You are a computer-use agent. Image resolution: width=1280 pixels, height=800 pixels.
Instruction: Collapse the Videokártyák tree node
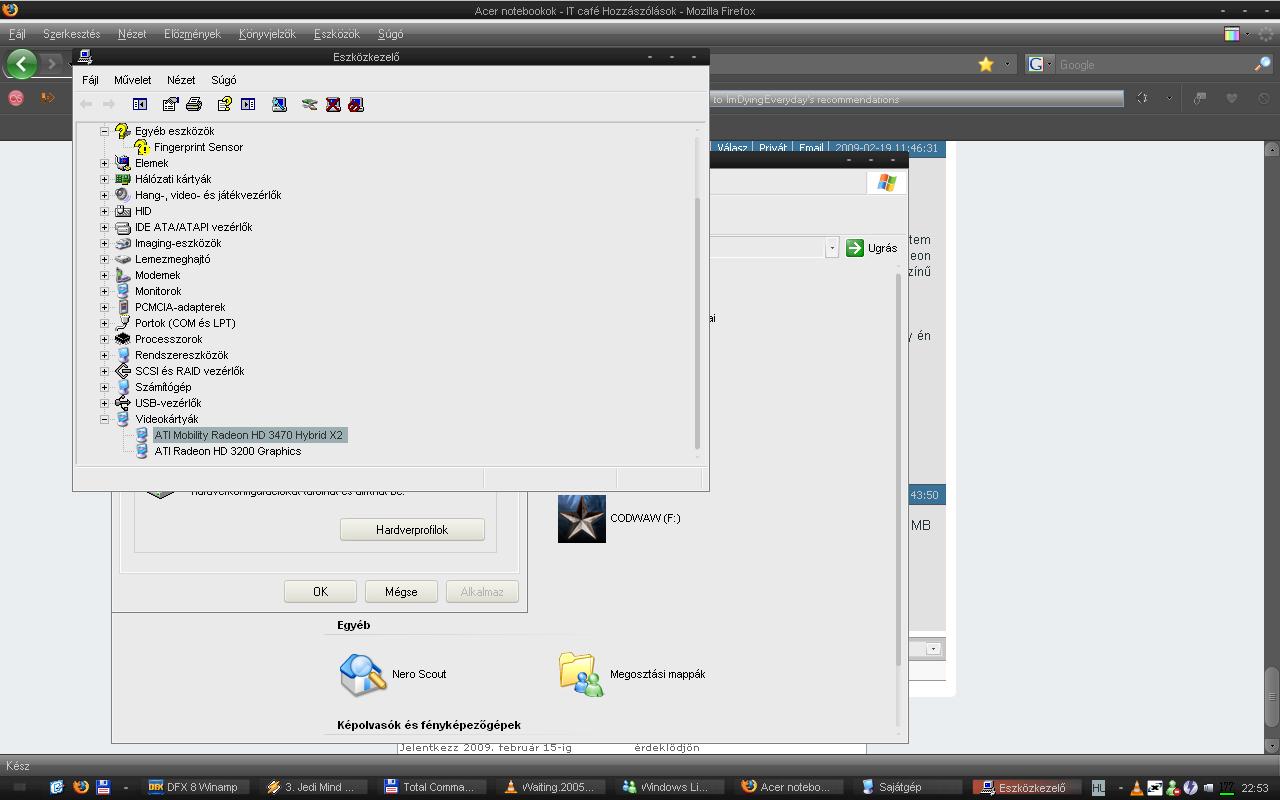pyautogui.click(x=104, y=419)
